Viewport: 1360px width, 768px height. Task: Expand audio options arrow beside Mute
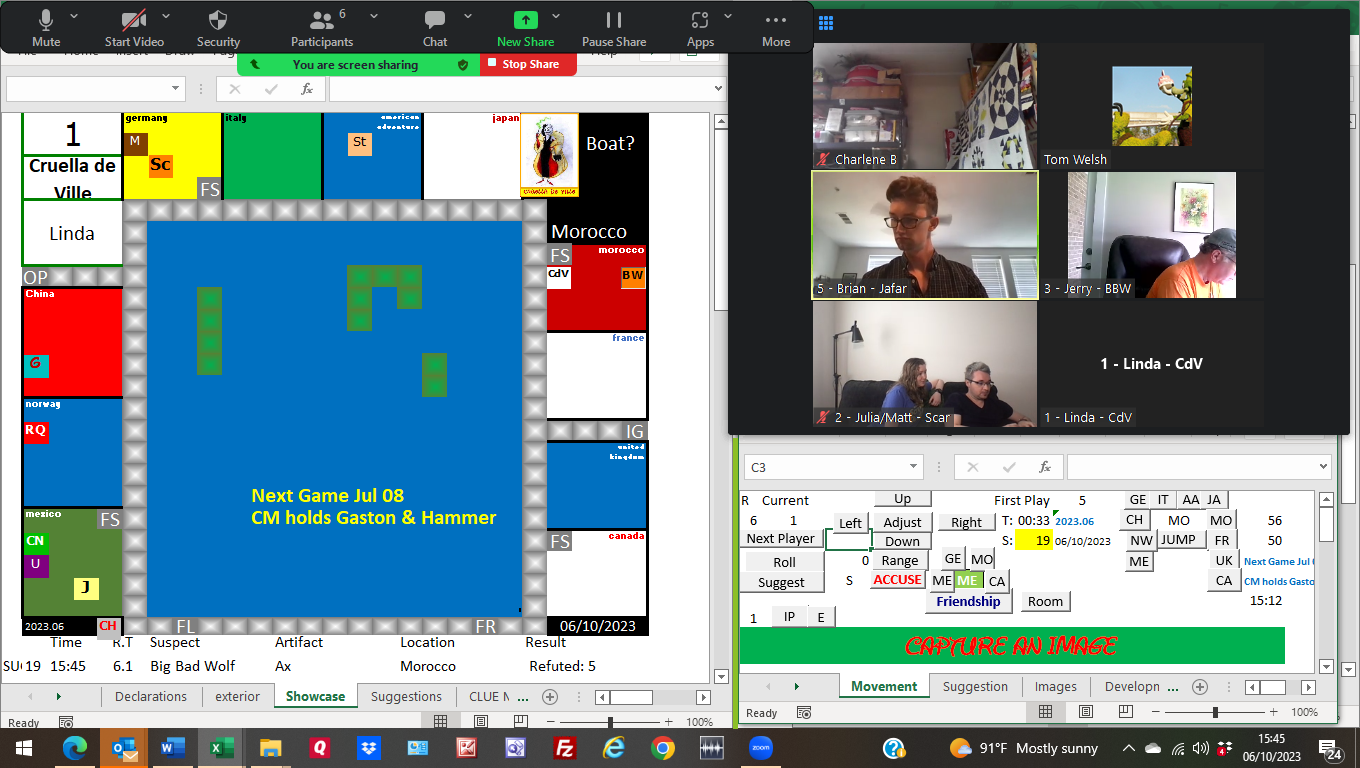[x=73, y=16]
